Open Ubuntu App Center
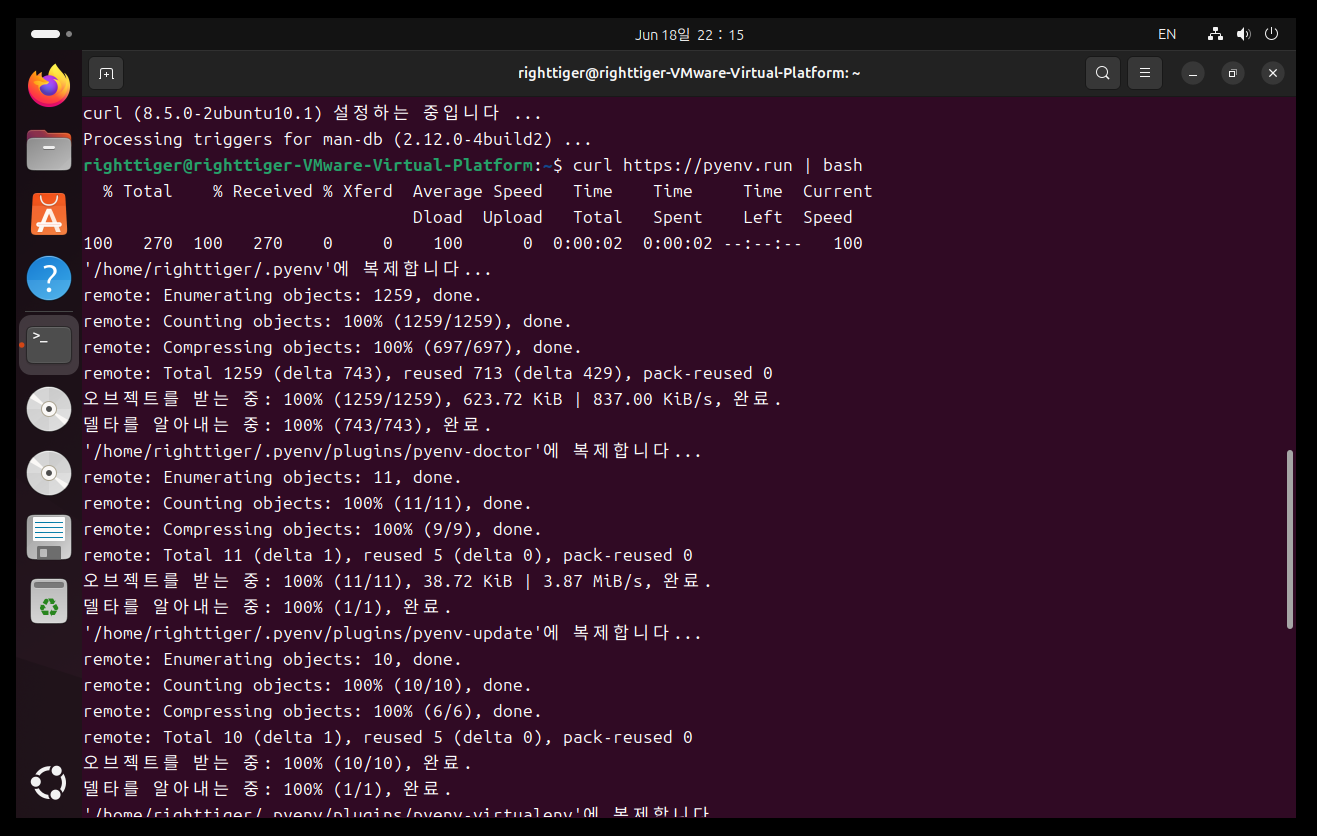1317x836 pixels. (x=49, y=214)
